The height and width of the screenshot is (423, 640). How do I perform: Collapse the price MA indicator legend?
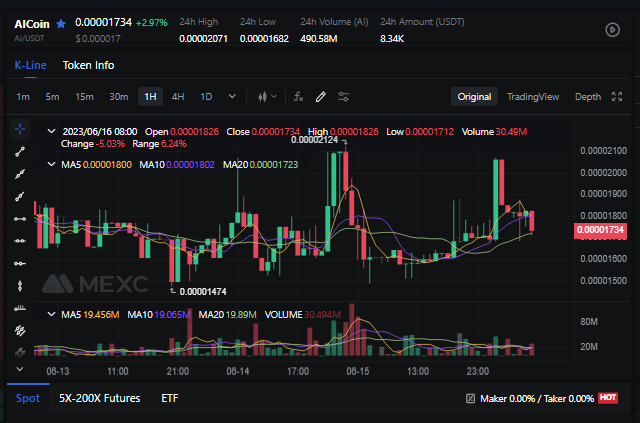pyautogui.click(x=51, y=165)
